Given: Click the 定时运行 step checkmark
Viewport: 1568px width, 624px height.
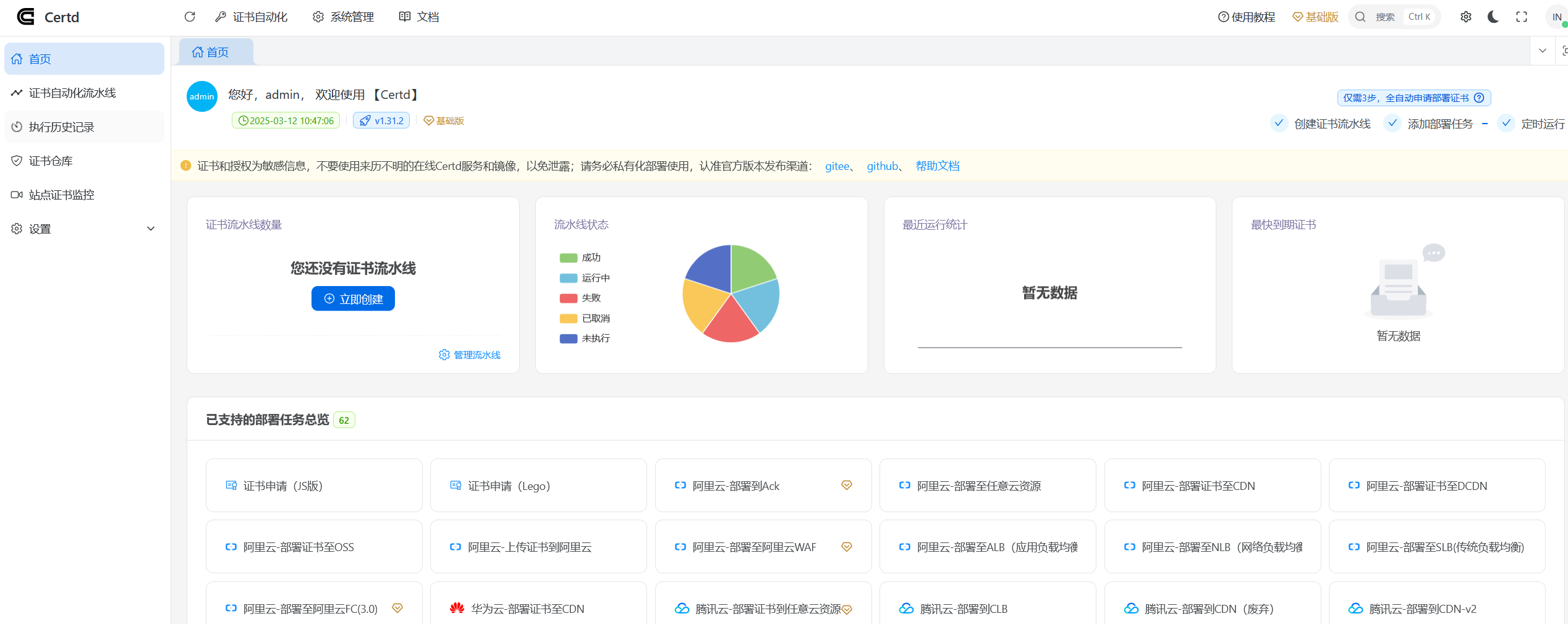Looking at the screenshot, I should click(x=1506, y=123).
